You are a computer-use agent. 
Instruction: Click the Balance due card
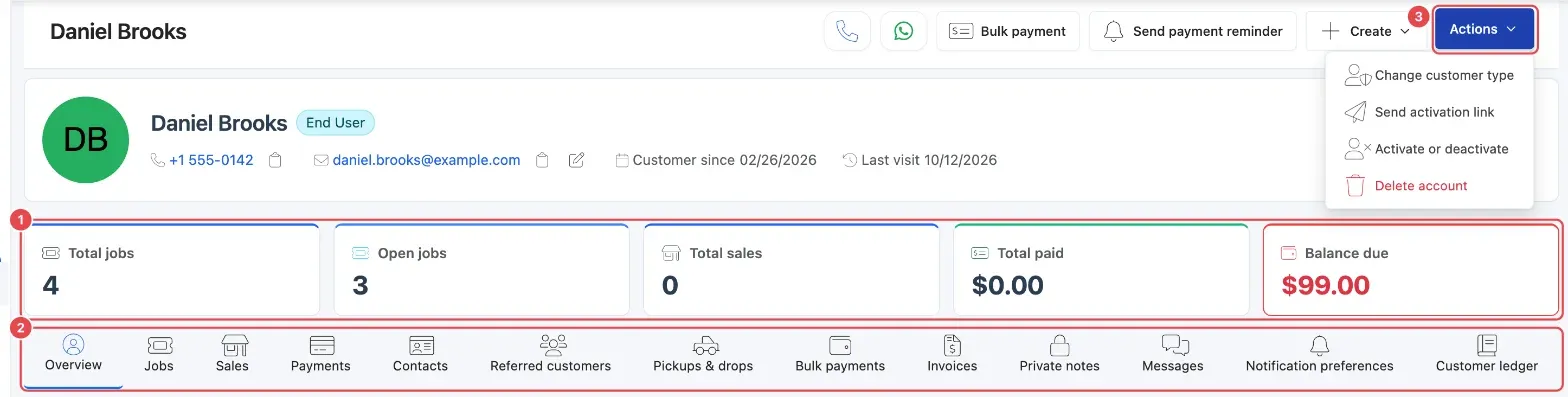[1410, 270]
